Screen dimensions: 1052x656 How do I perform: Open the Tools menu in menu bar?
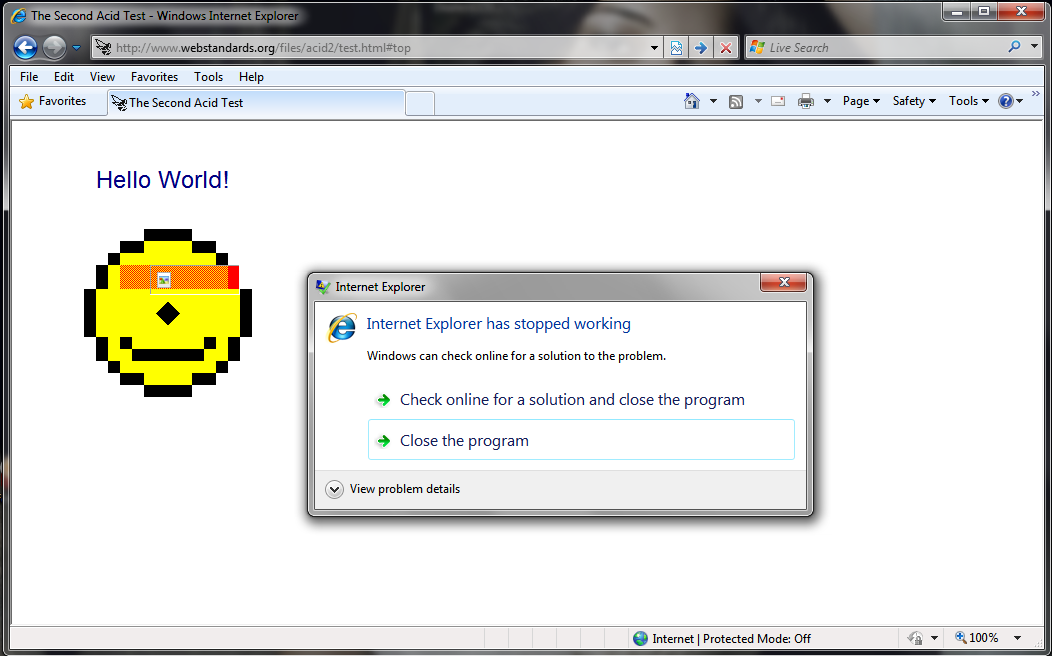(x=209, y=76)
